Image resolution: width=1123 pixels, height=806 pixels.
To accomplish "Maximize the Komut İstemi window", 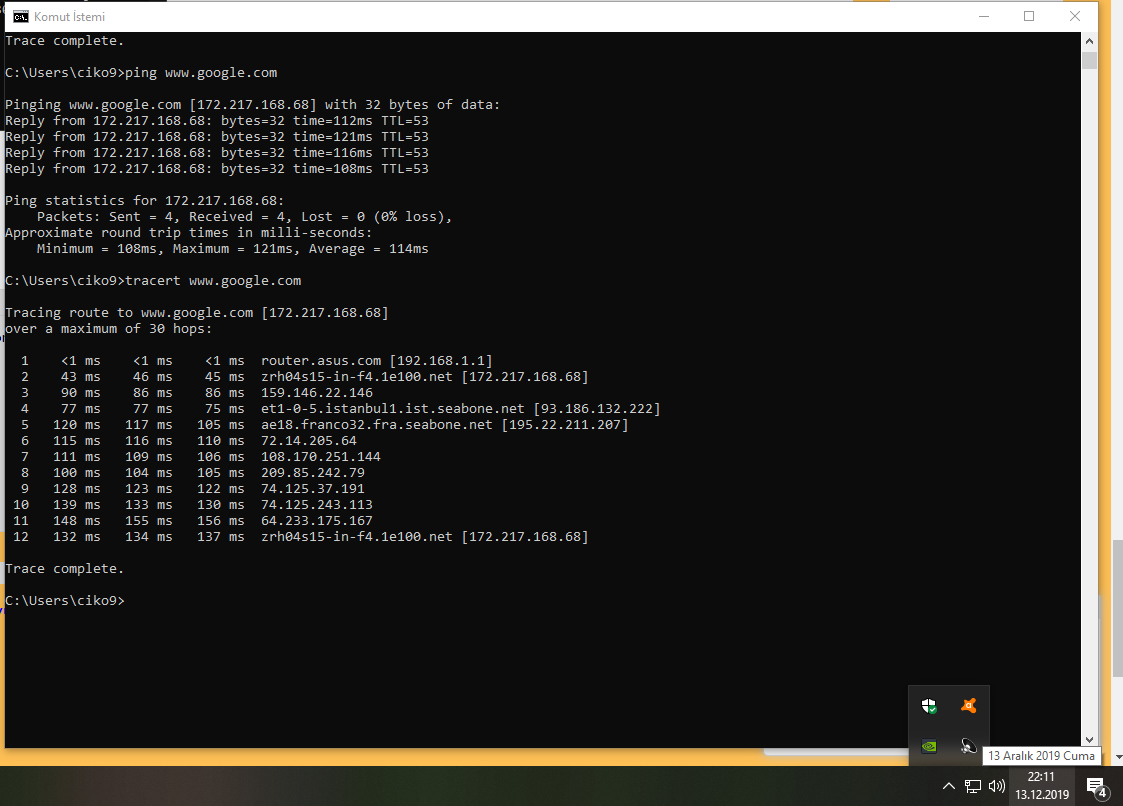I will 1029,16.
